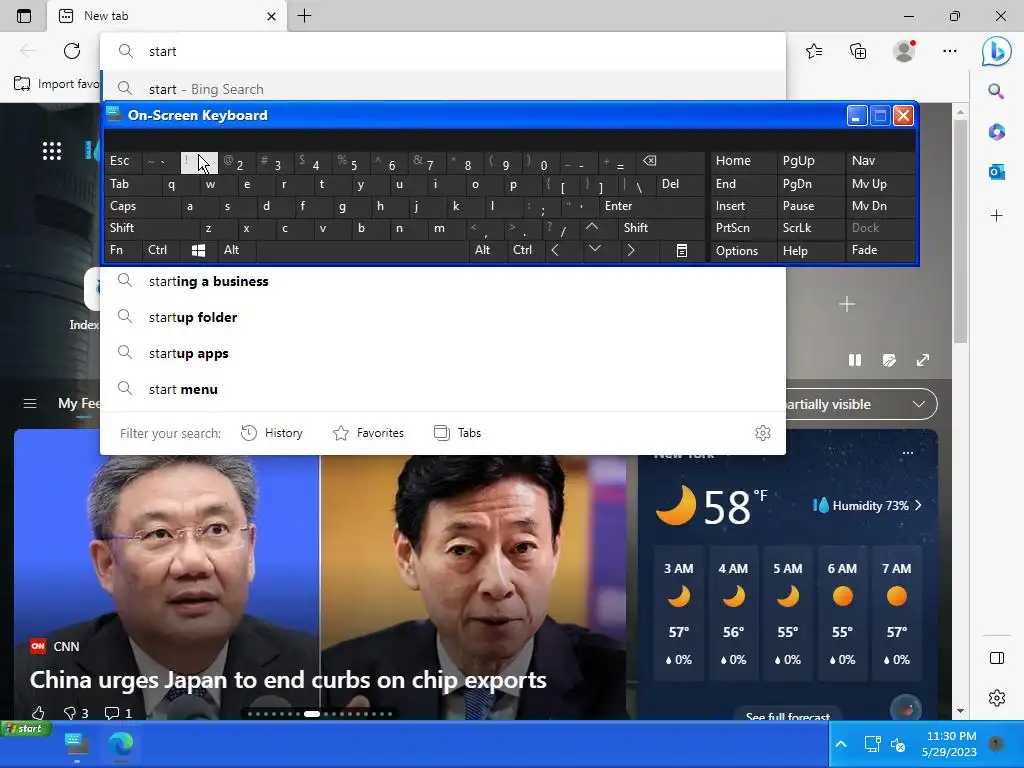Filter search by History
1024x768 pixels.
[x=272, y=433]
